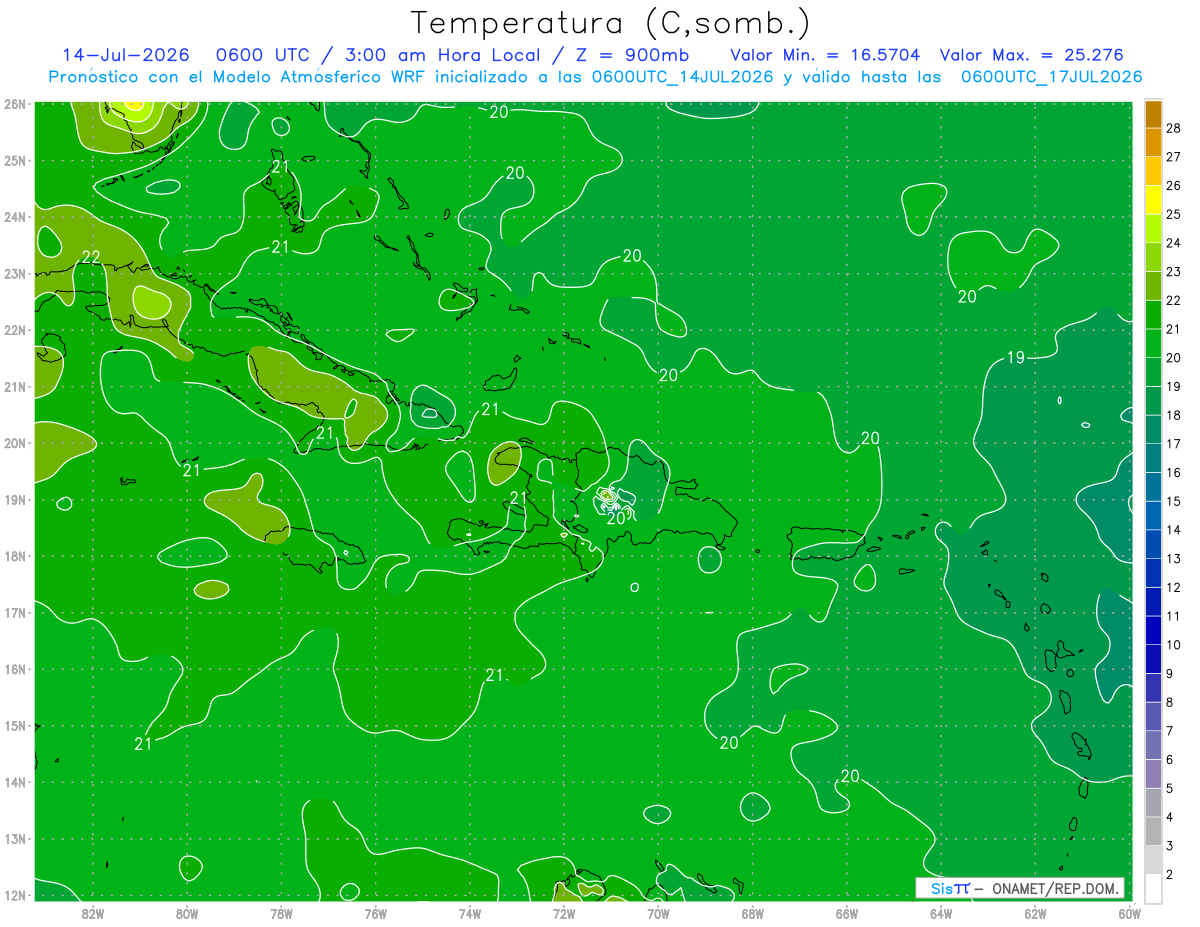
Task: Click the "26N" latitude label
Action: 15,103
